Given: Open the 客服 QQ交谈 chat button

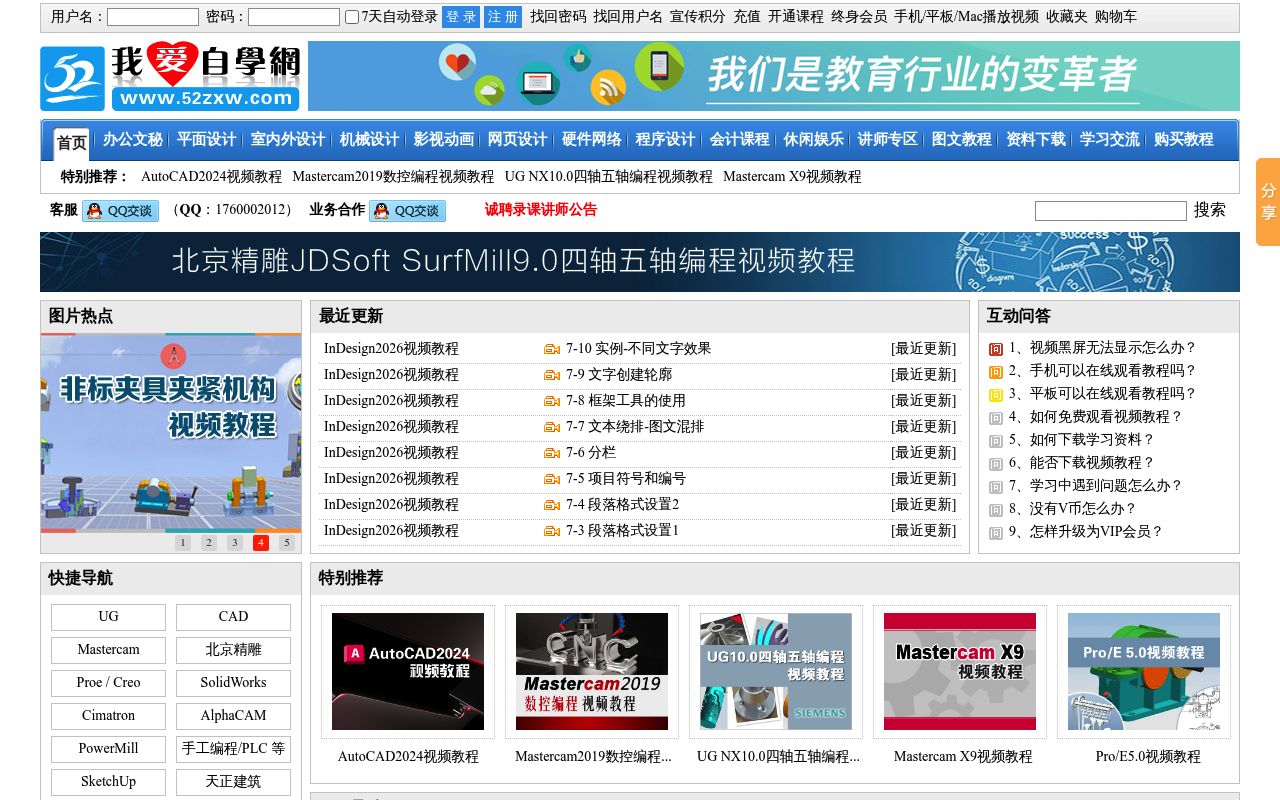Looking at the screenshot, I should [x=120, y=211].
